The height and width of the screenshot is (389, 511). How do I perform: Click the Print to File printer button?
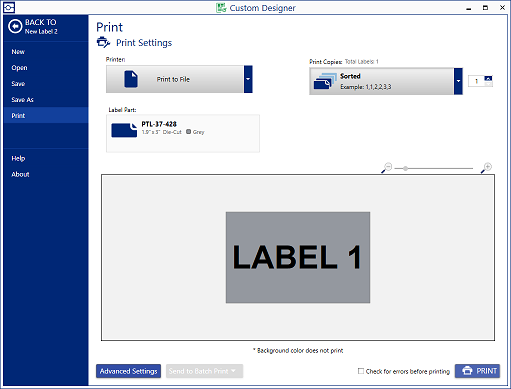(175, 79)
